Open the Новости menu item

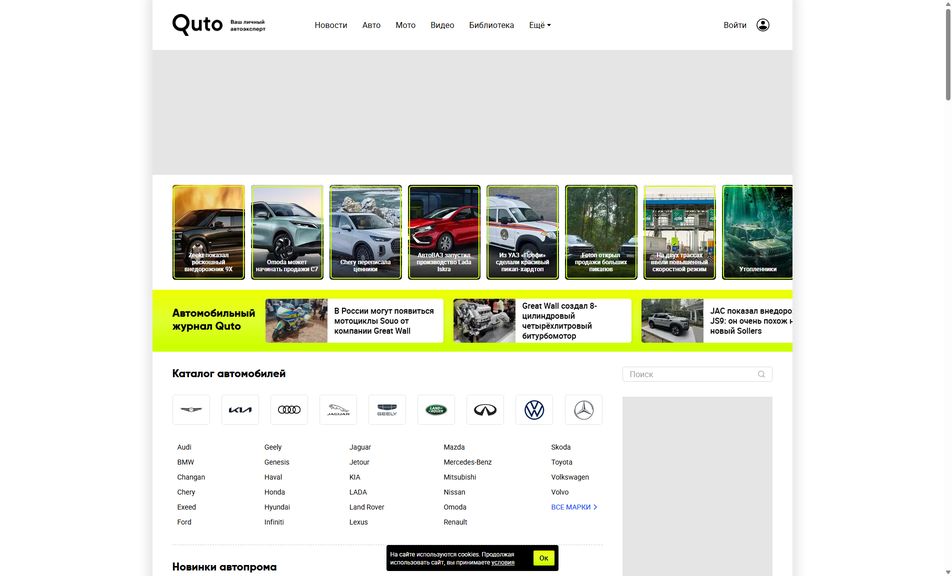tap(331, 25)
